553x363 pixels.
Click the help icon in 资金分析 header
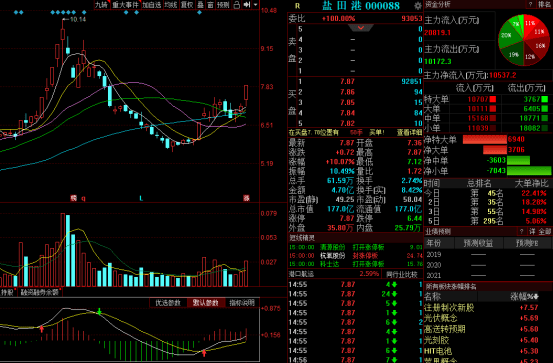click(x=530, y=4)
